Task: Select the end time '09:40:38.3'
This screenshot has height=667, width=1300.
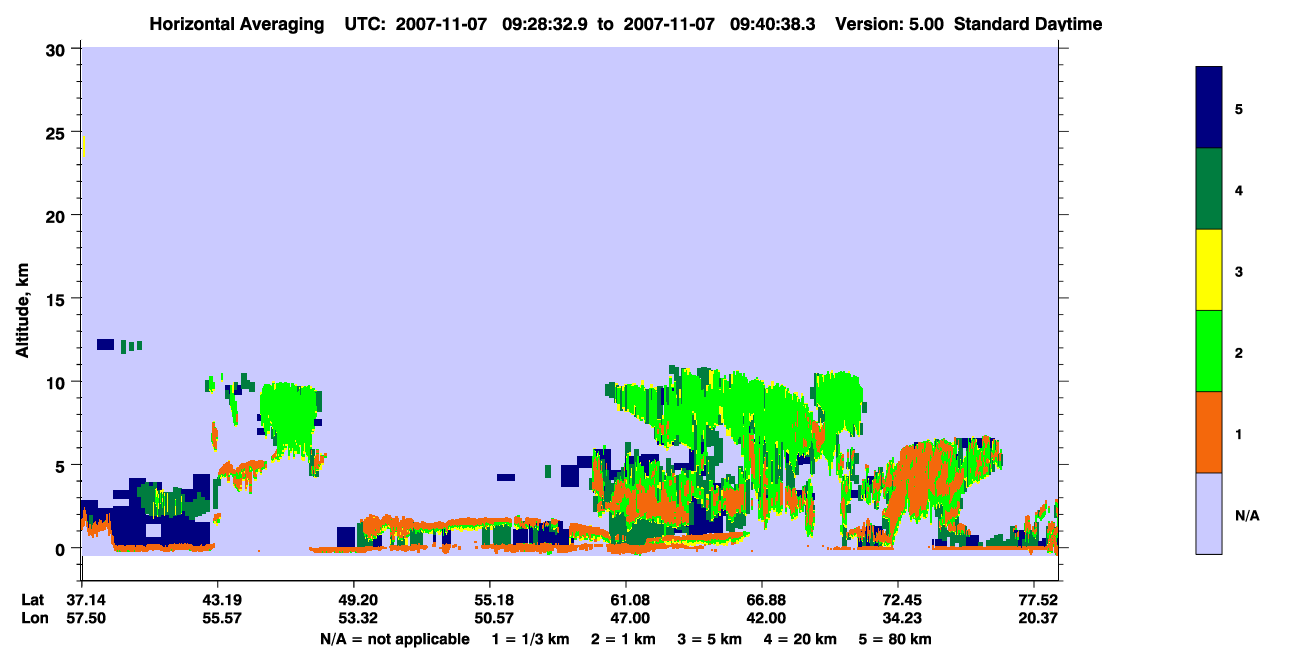Action: click(774, 24)
